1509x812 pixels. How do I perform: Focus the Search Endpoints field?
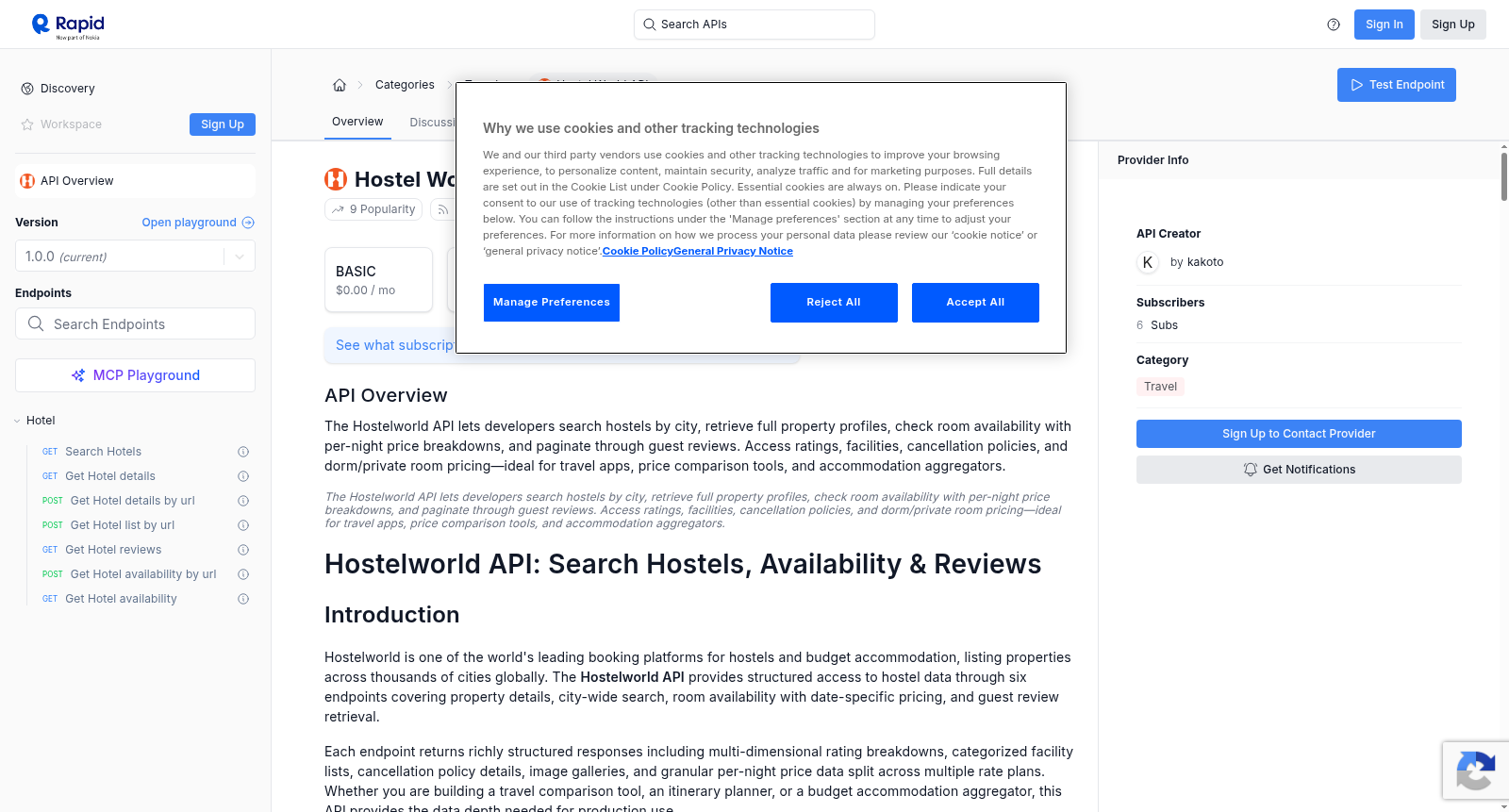click(135, 323)
